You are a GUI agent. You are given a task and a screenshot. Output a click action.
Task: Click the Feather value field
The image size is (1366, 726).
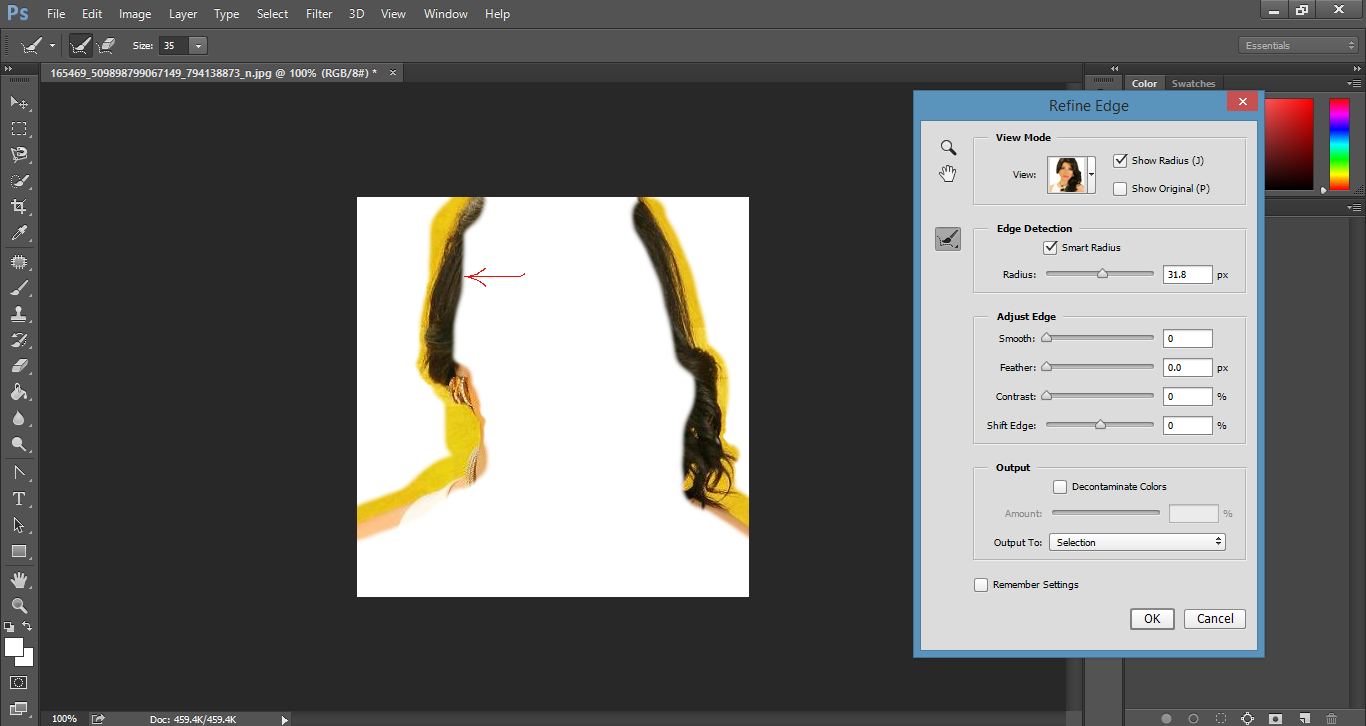point(1188,367)
